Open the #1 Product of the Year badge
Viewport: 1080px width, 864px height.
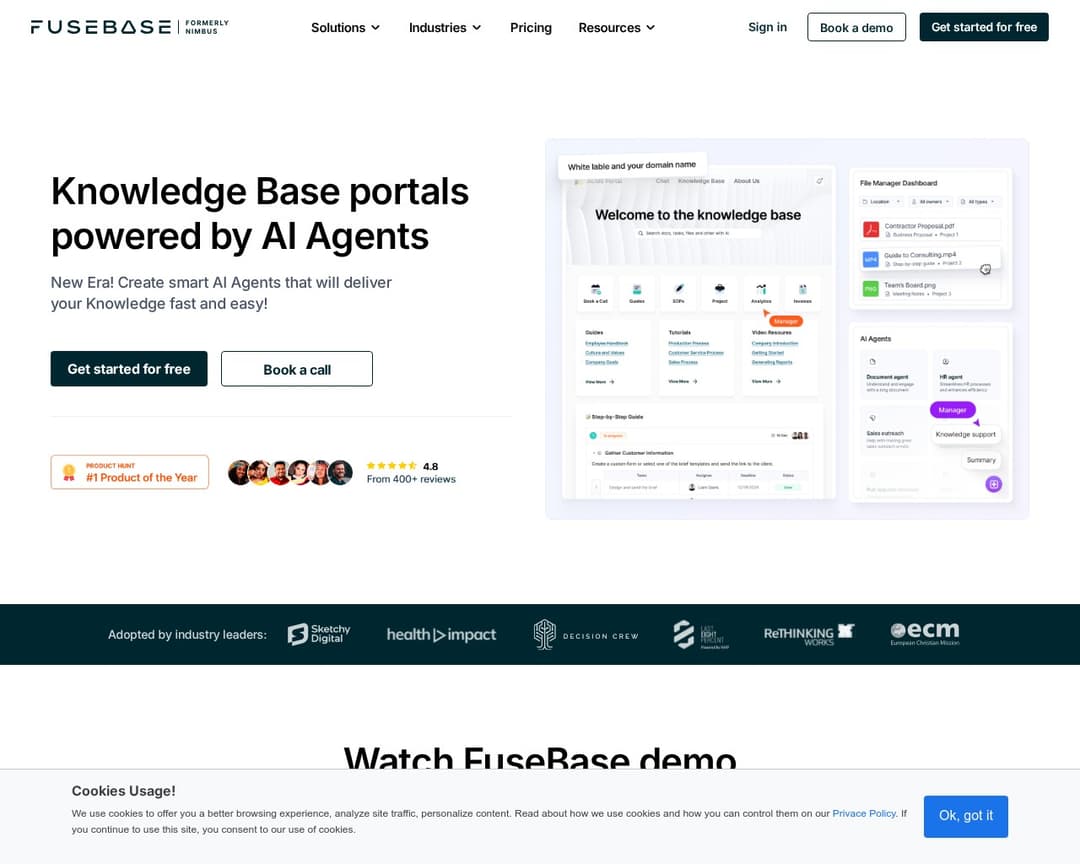pos(129,472)
